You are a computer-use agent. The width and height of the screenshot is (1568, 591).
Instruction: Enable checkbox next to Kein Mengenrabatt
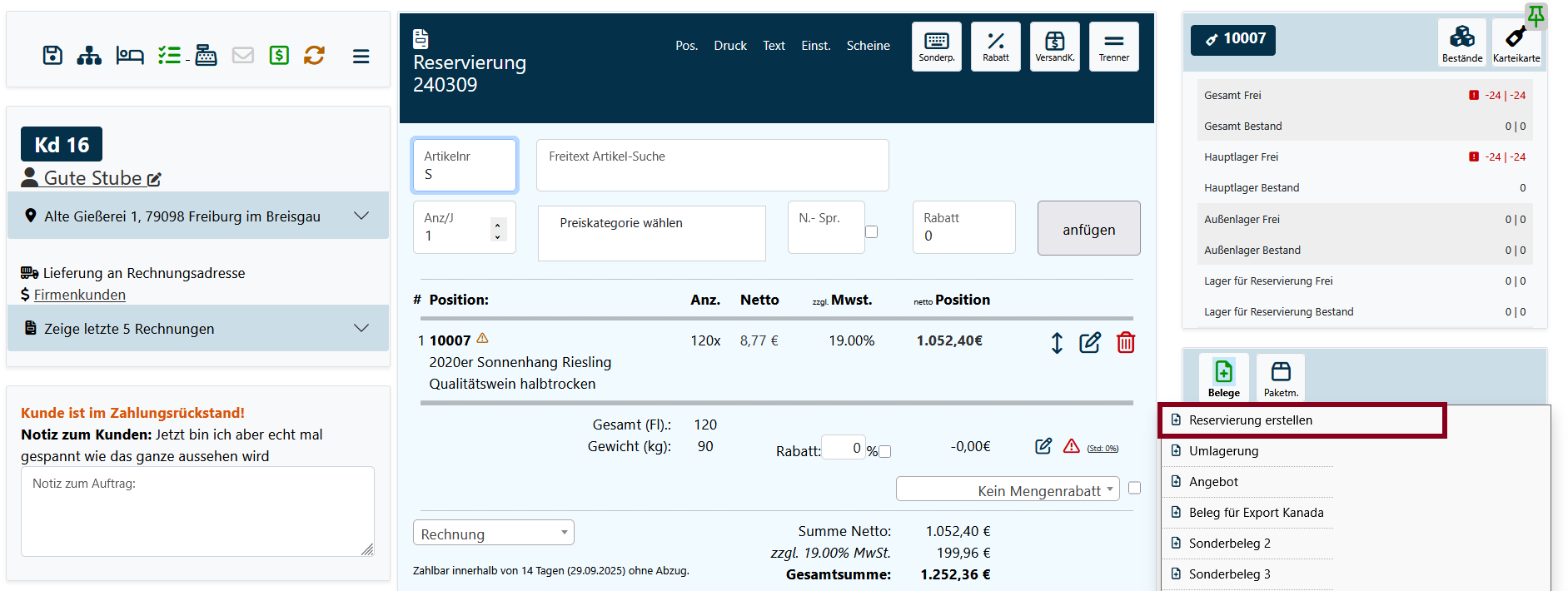click(x=1134, y=489)
